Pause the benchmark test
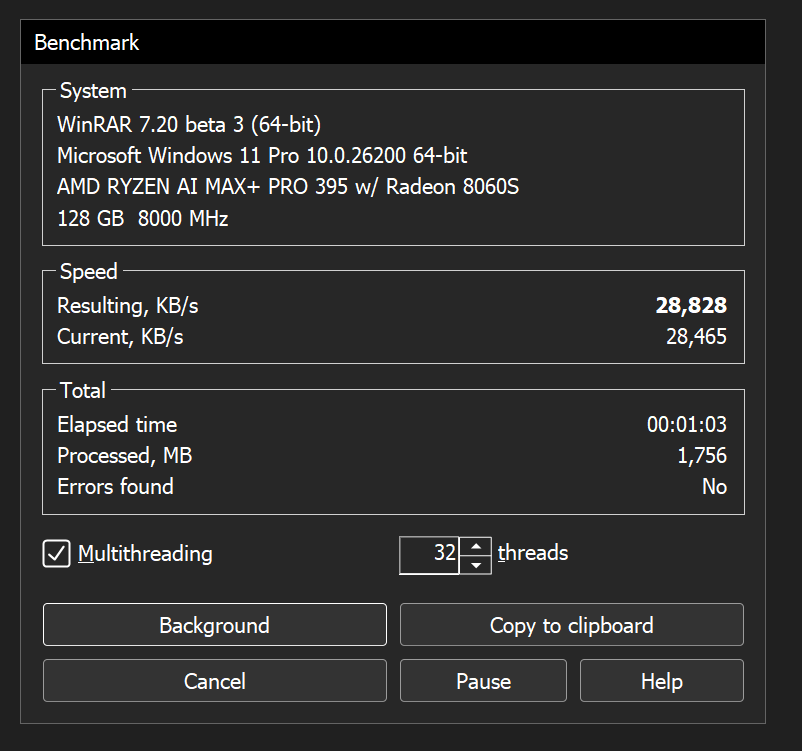The image size is (802, 751). tap(483, 681)
